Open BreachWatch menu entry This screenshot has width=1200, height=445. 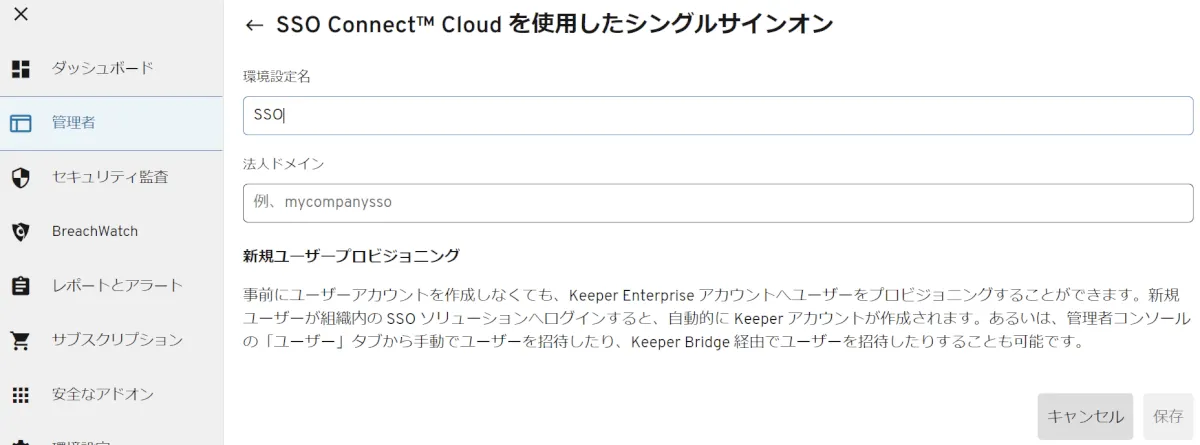click(x=95, y=231)
